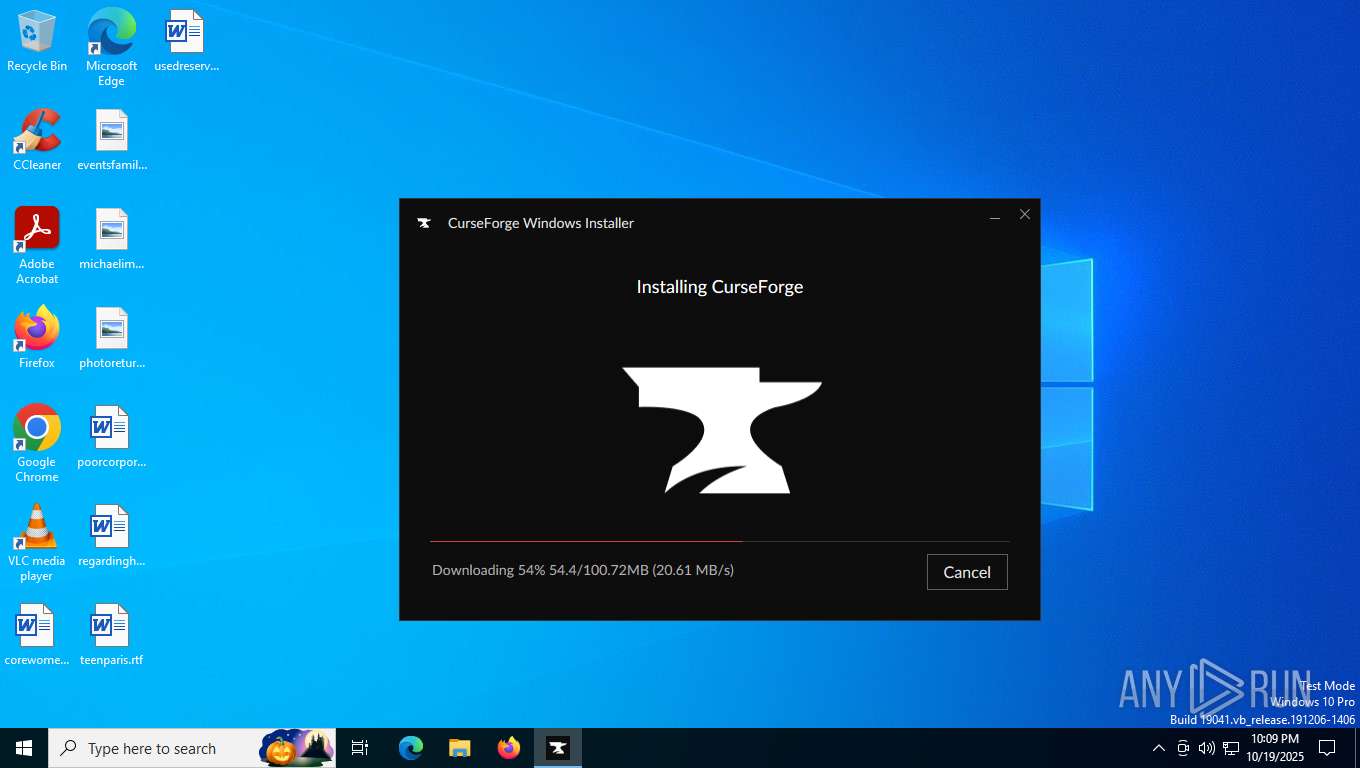Click the CurseForge anvil logo in title bar
This screenshot has height=768, width=1360.
pos(424,223)
